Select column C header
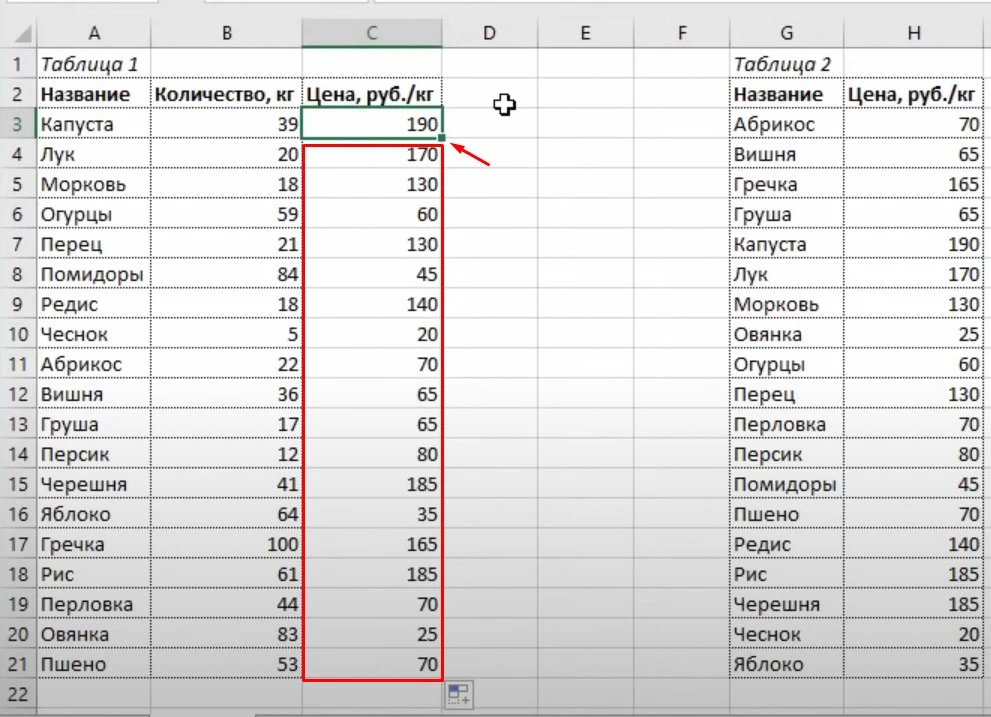Viewport: 991px width, 717px height. [371, 34]
